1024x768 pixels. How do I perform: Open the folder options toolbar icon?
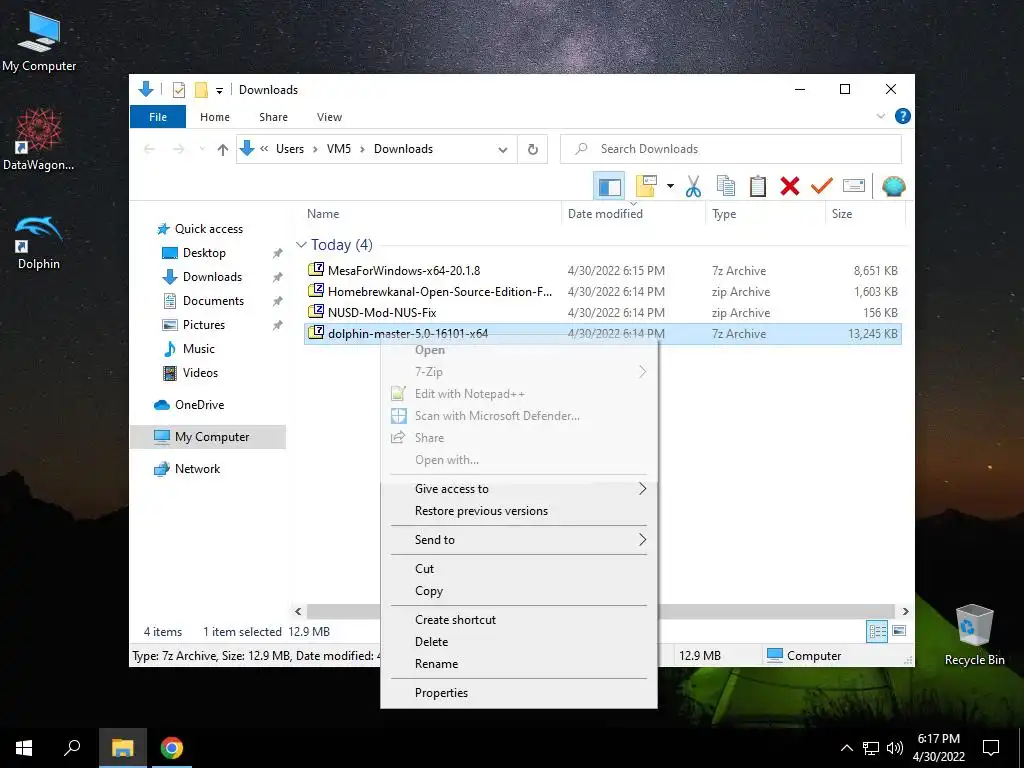click(x=645, y=187)
